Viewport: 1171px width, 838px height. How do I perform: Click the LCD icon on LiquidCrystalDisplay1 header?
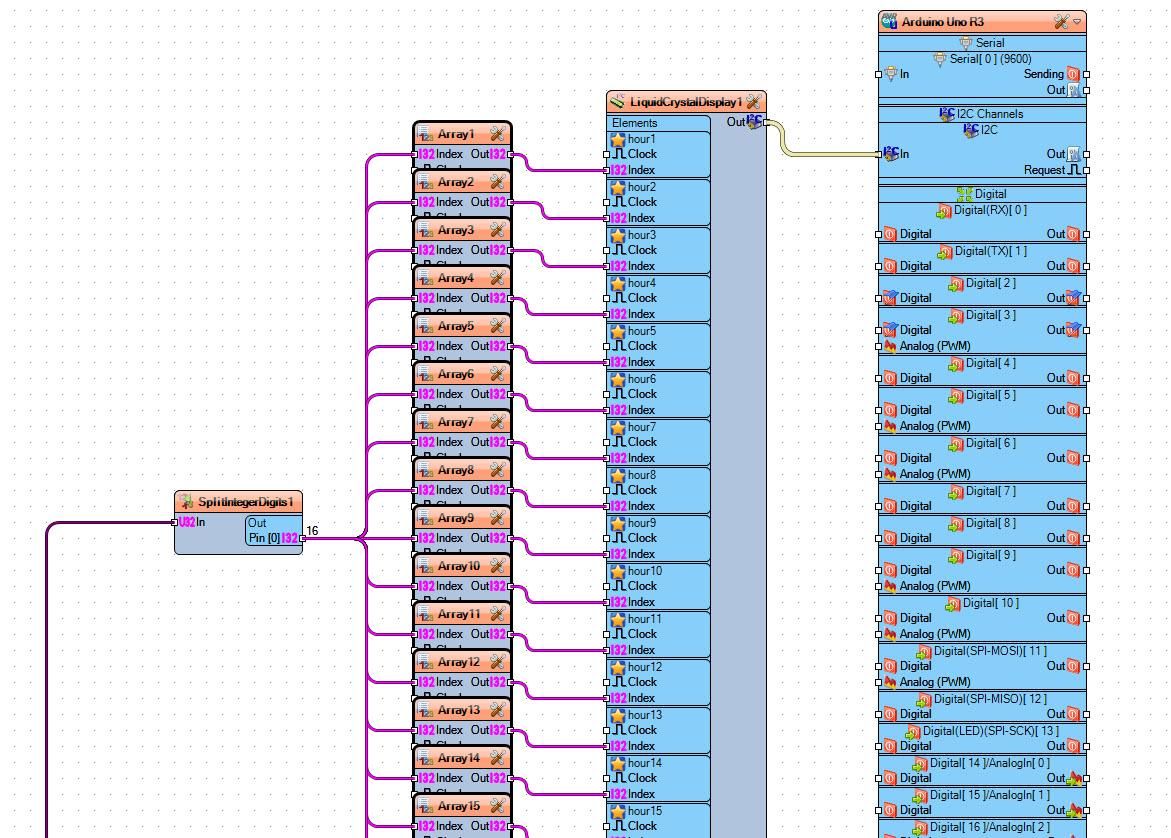point(617,101)
